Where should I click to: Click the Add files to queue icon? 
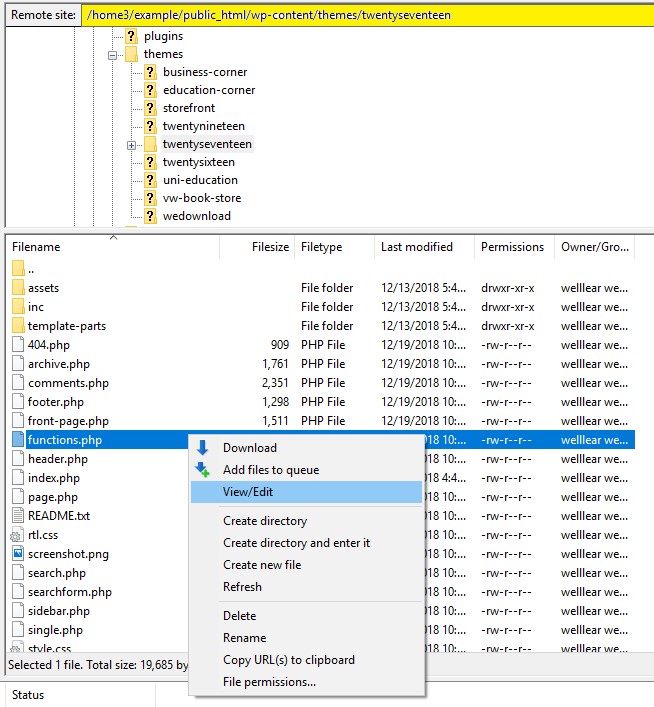[x=203, y=470]
